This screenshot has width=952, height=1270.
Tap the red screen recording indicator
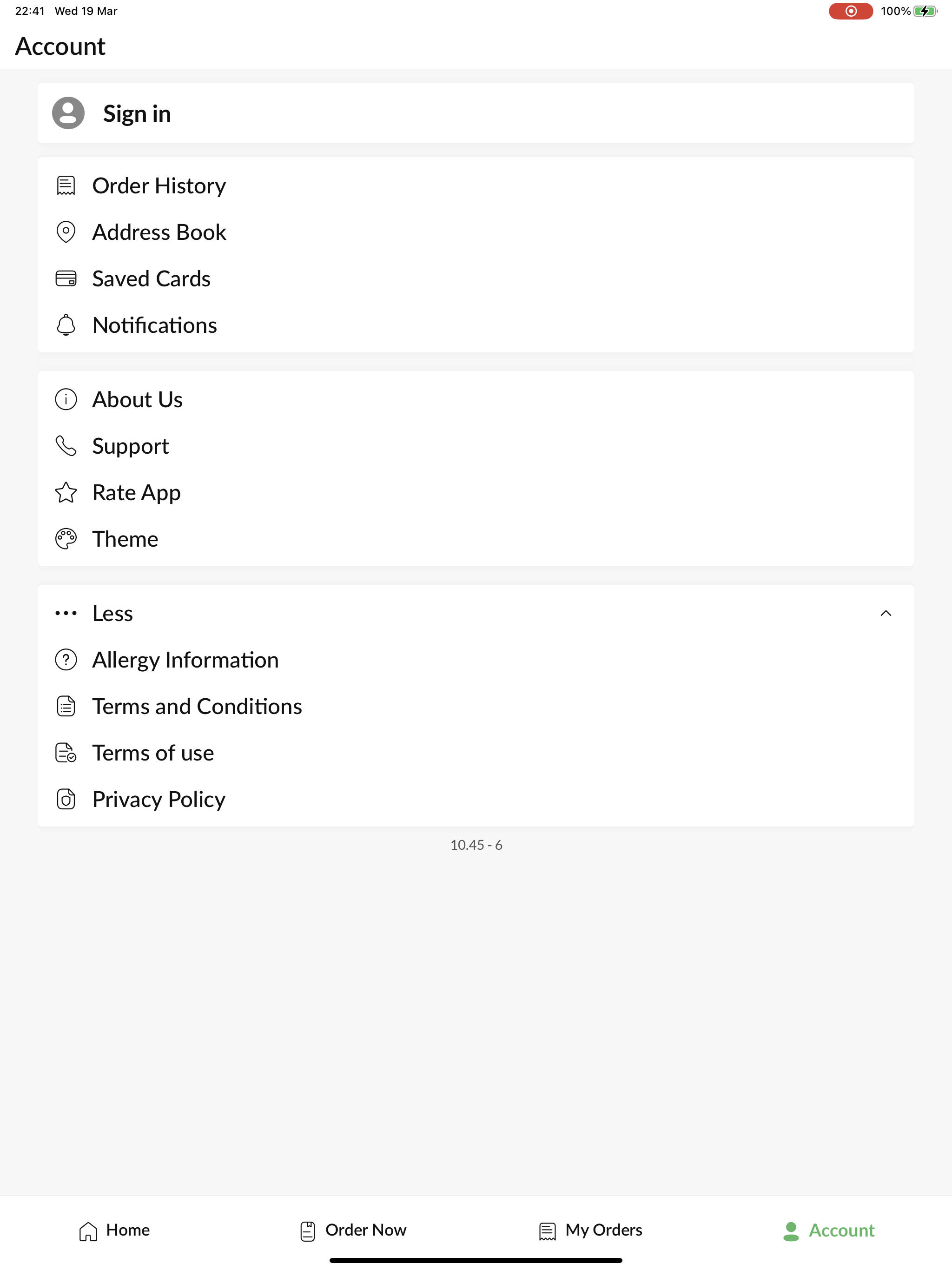850,11
